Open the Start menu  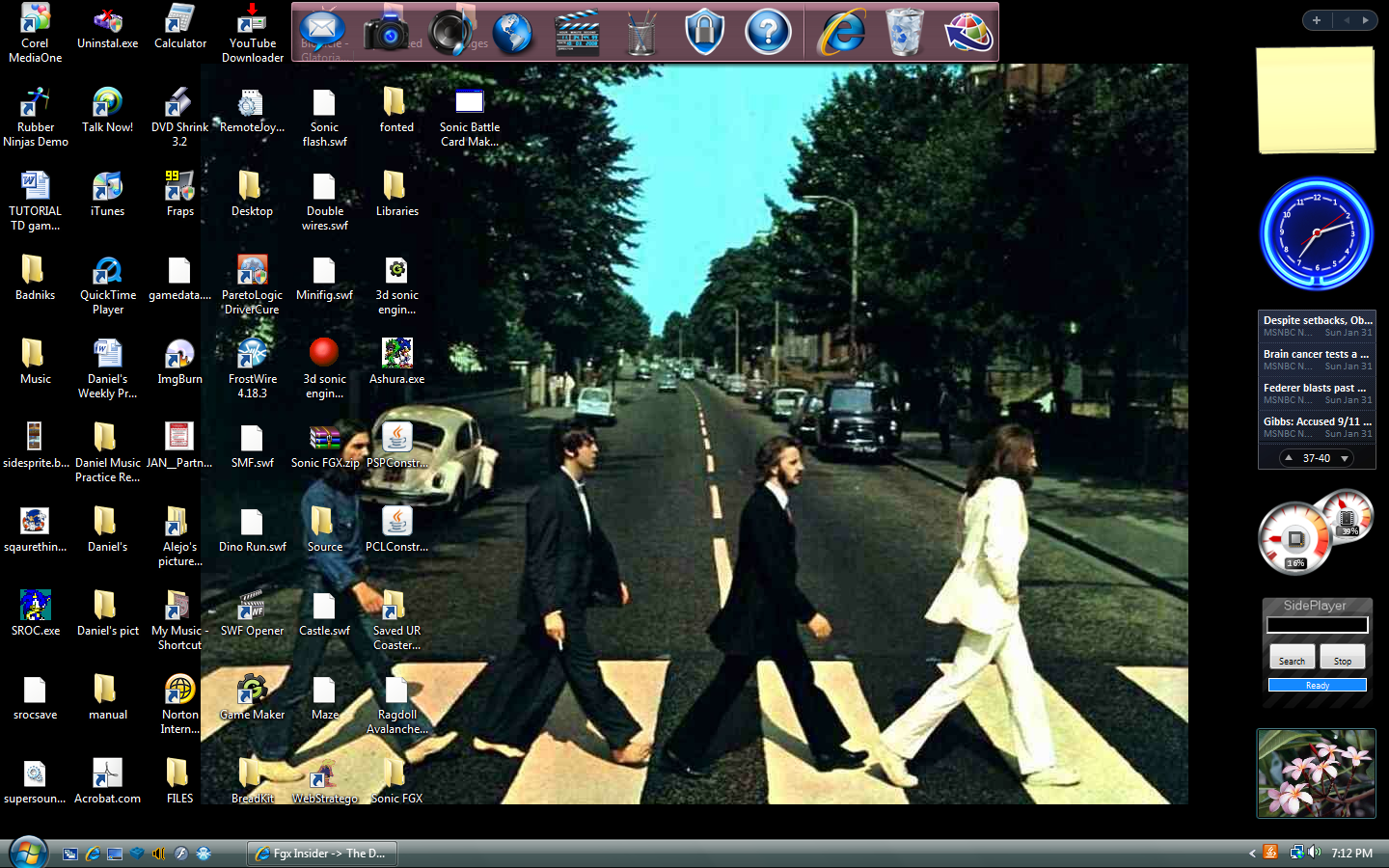(27, 853)
